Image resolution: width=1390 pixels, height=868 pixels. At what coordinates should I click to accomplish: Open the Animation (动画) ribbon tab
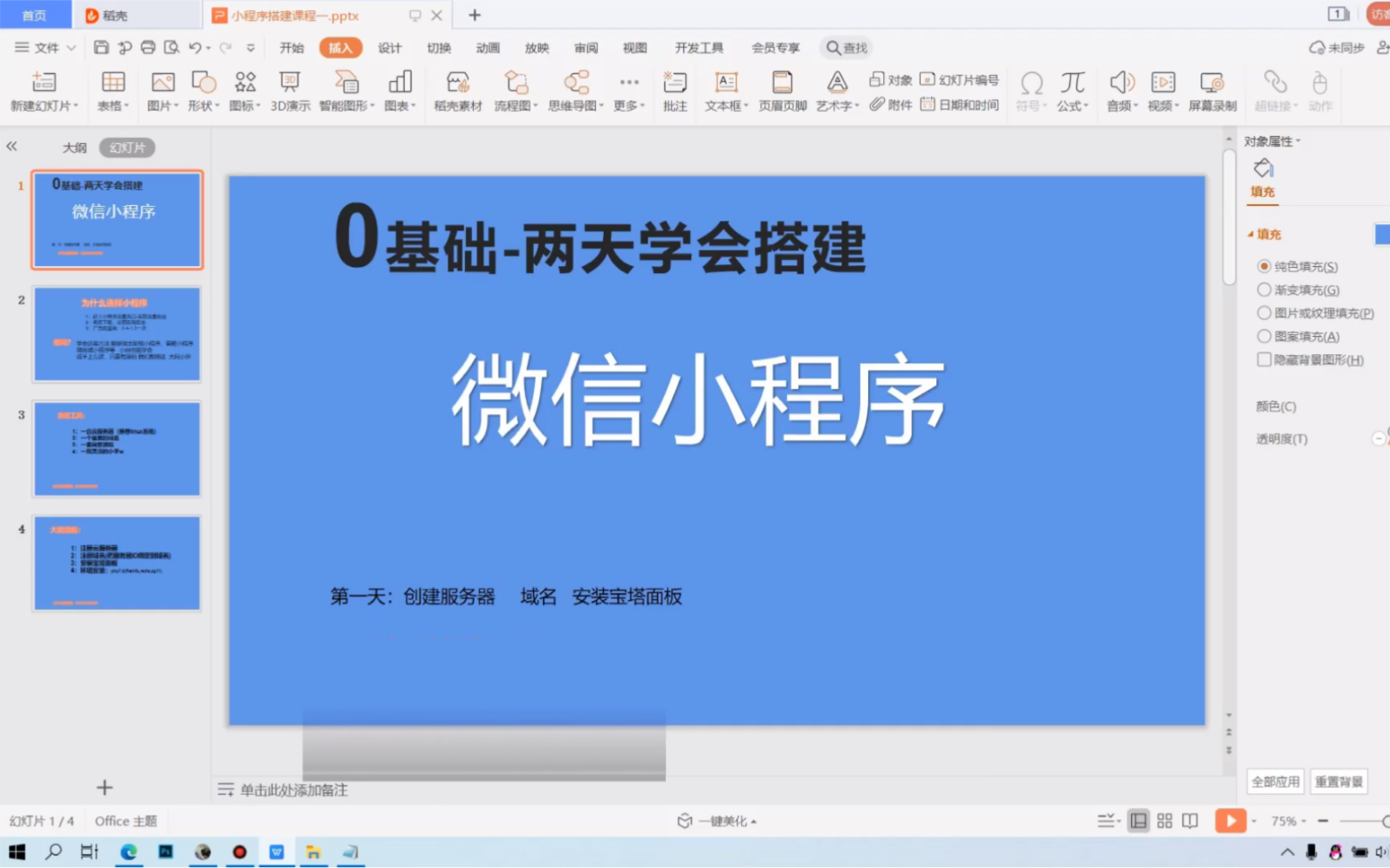[x=488, y=47]
